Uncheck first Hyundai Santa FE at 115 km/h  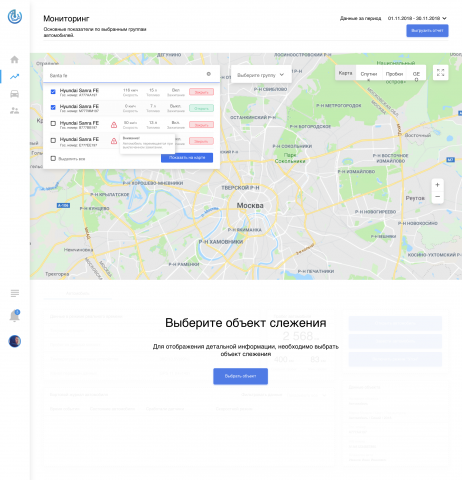click(53, 92)
